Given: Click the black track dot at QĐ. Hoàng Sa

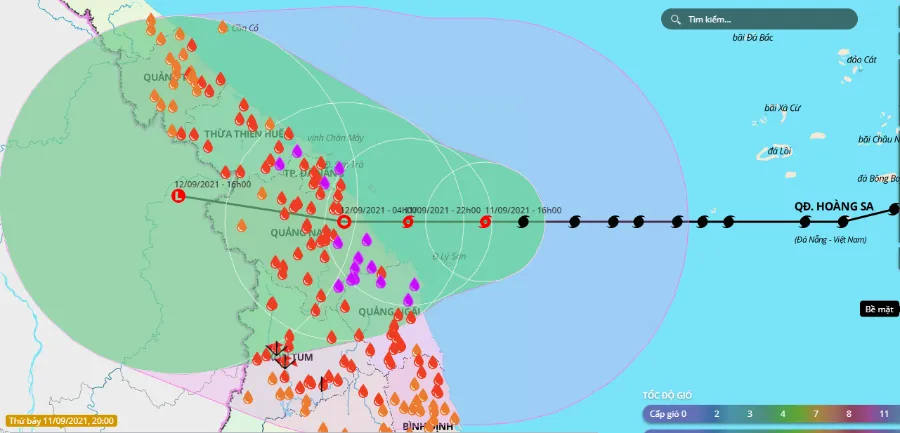Looking at the screenshot, I should (843, 220).
